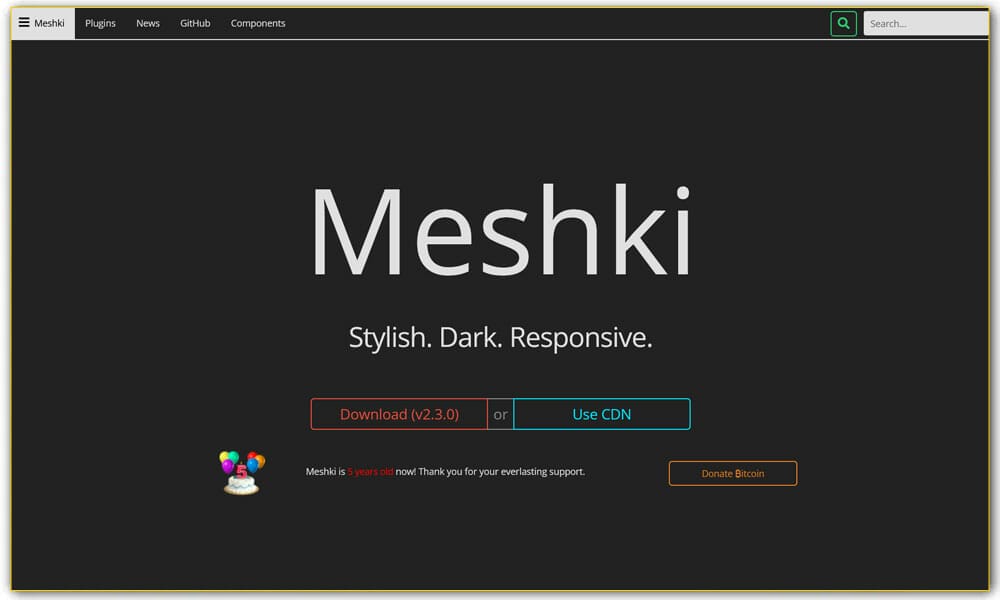The height and width of the screenshot is (600, 1000).
Task: Open the Plugins page
Action: coord(100,23)
